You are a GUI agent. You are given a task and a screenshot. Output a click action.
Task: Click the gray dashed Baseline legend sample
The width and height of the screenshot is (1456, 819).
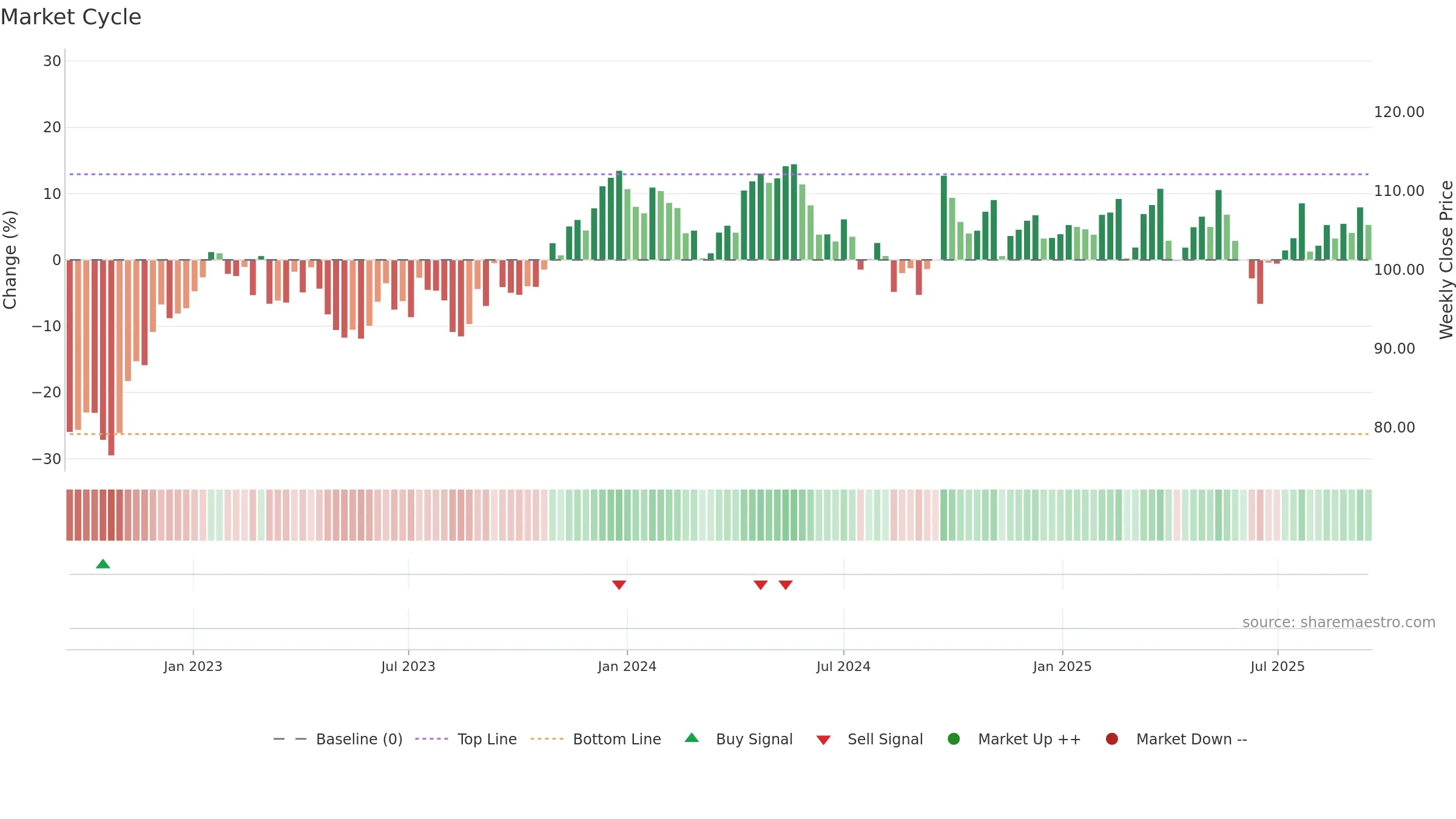(290, 739)
